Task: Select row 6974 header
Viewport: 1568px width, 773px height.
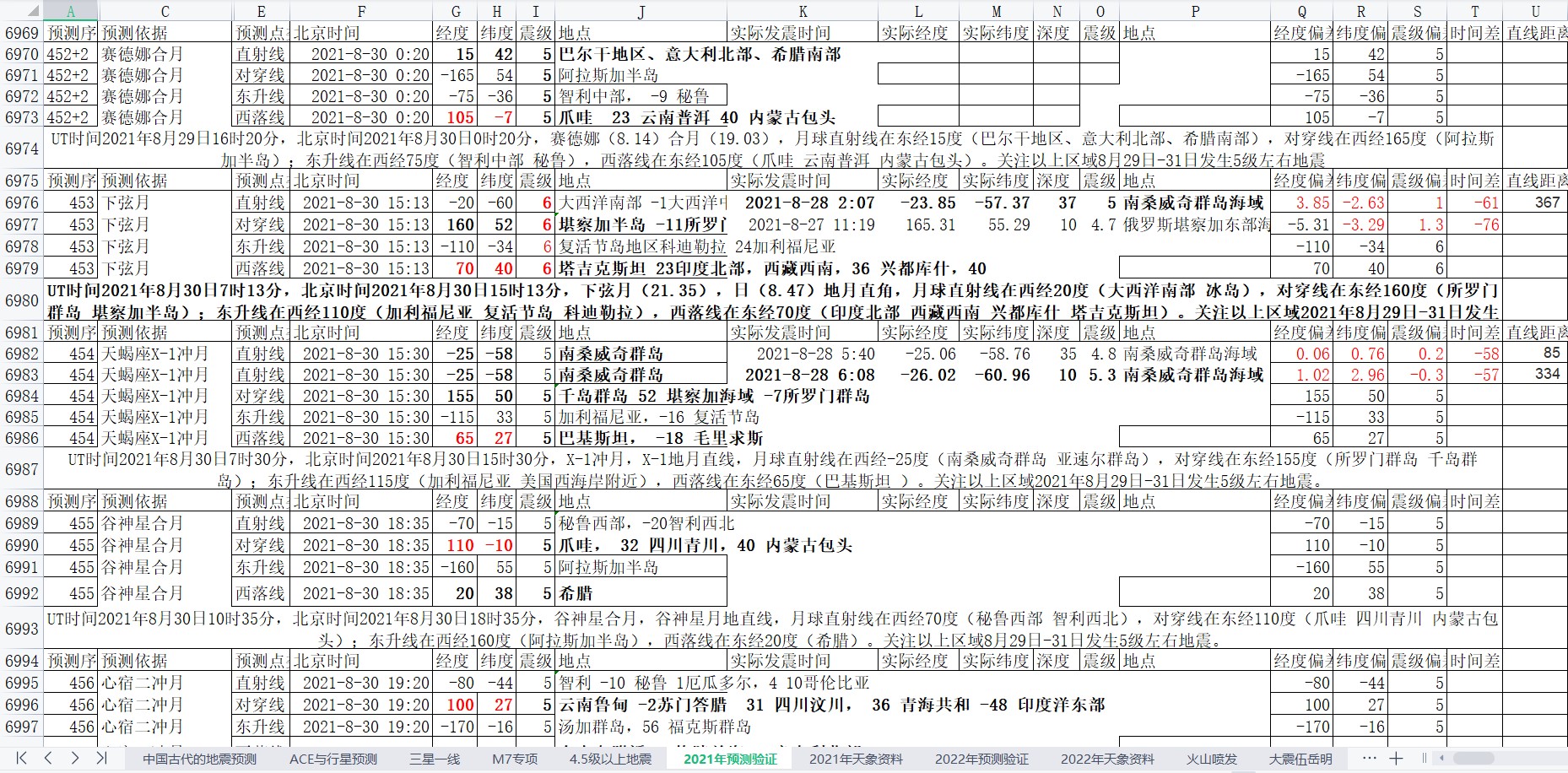Action: 21,149
